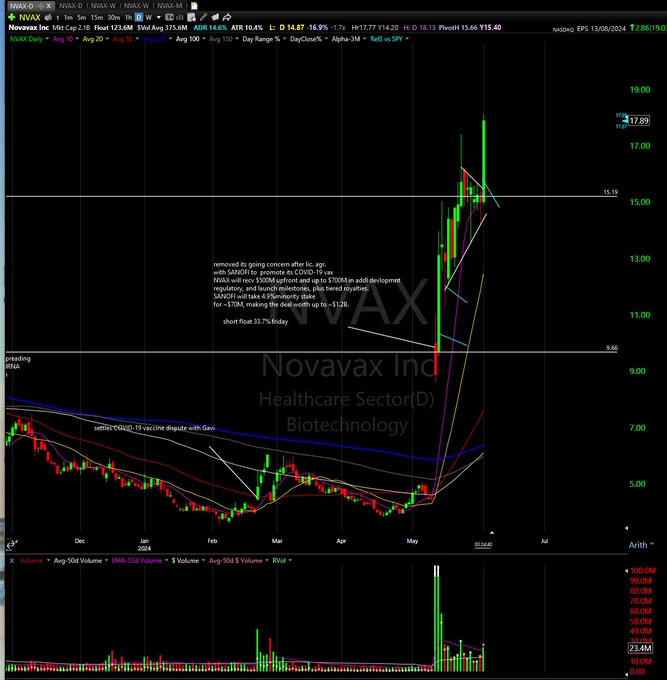This screenshot has height=680, width=667.
Task: Close the active NVAX-D tab
Action: [x=49, y=6]
